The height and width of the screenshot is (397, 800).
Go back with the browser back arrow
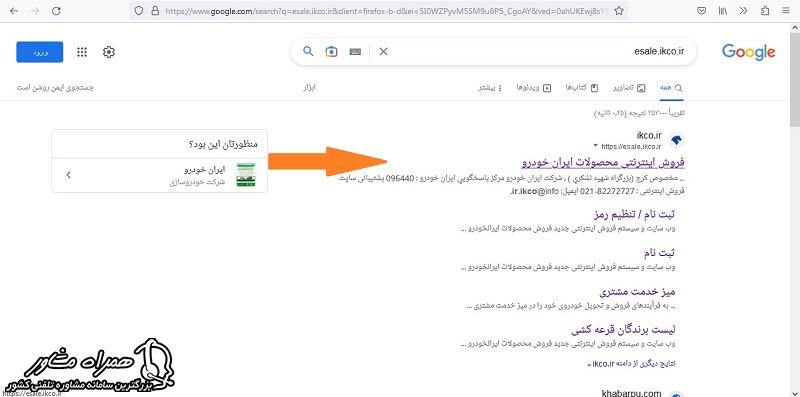point(14,11)
